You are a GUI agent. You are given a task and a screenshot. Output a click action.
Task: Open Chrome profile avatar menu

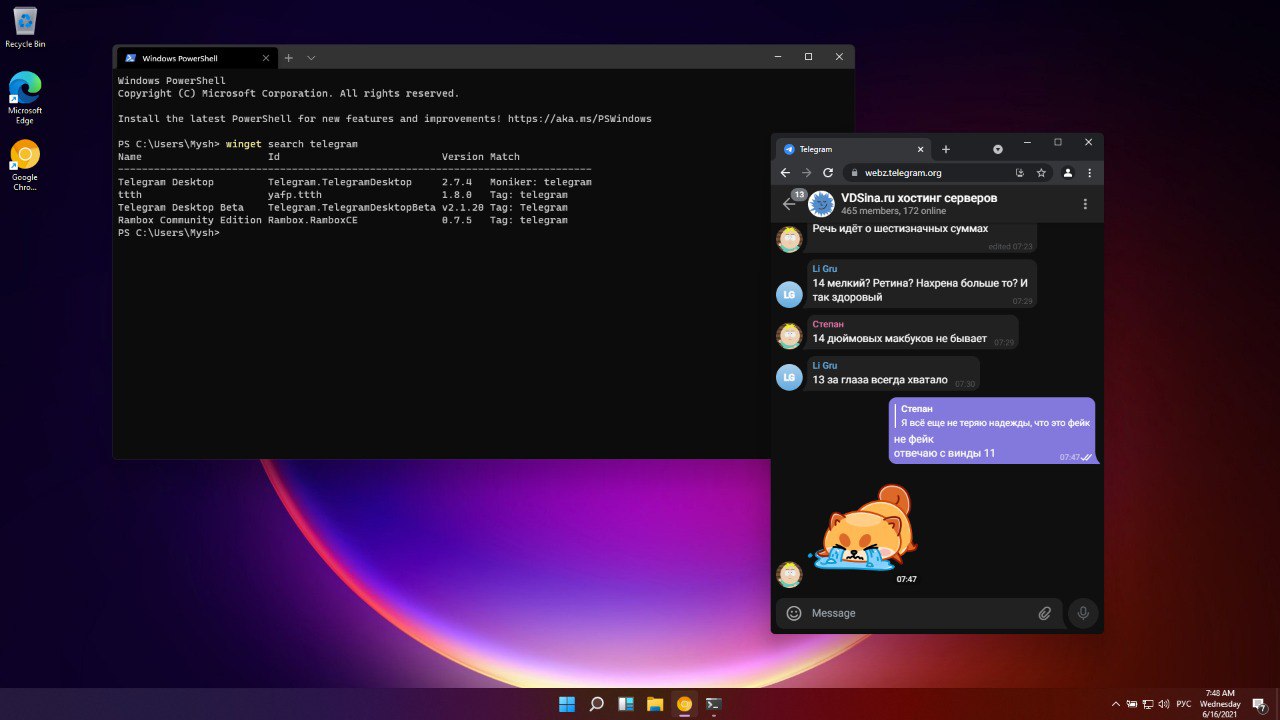pyautogui.click(x=1067, y=173)
